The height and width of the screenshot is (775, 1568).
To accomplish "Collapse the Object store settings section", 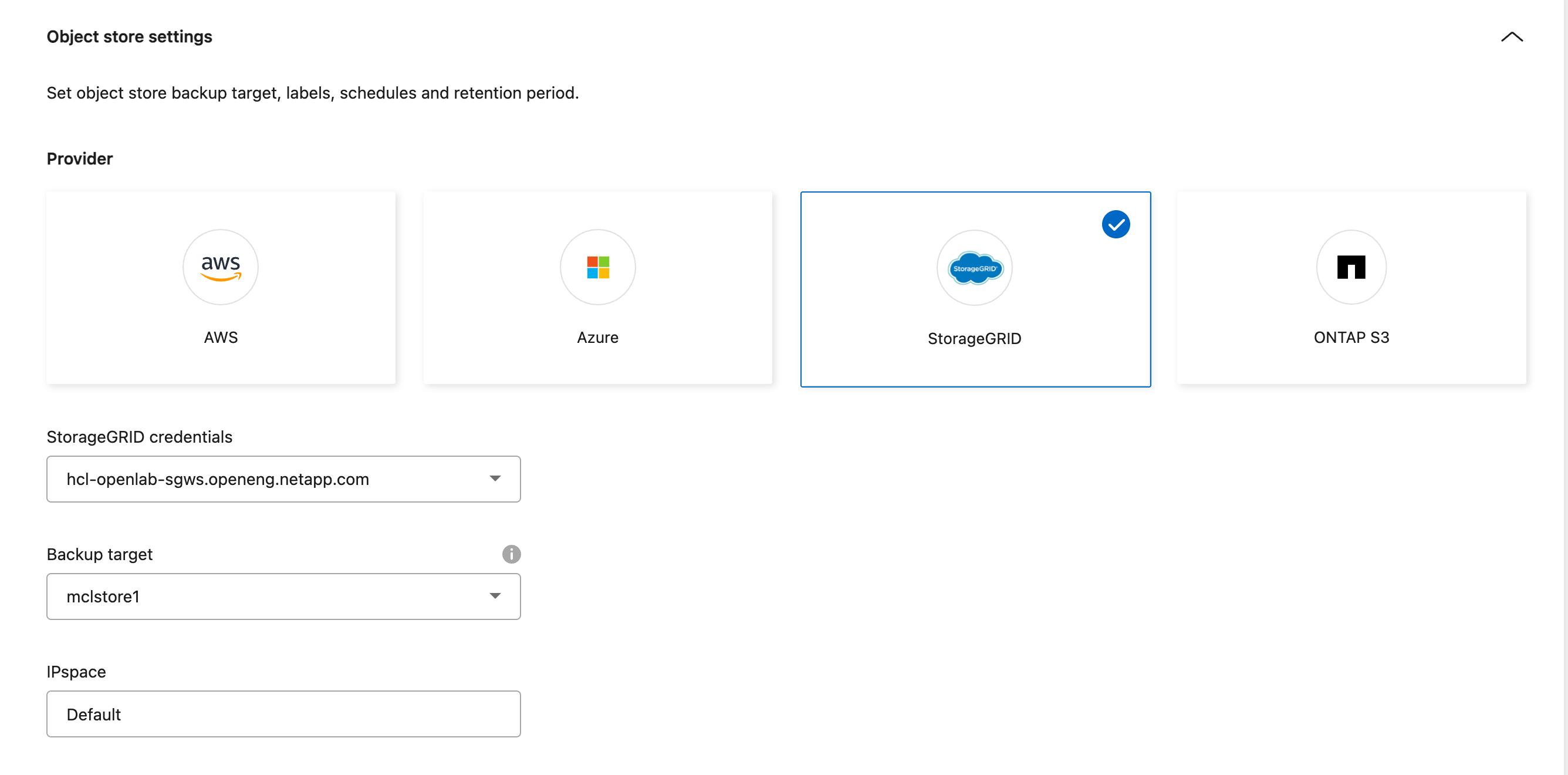I will coord(1512,37).
